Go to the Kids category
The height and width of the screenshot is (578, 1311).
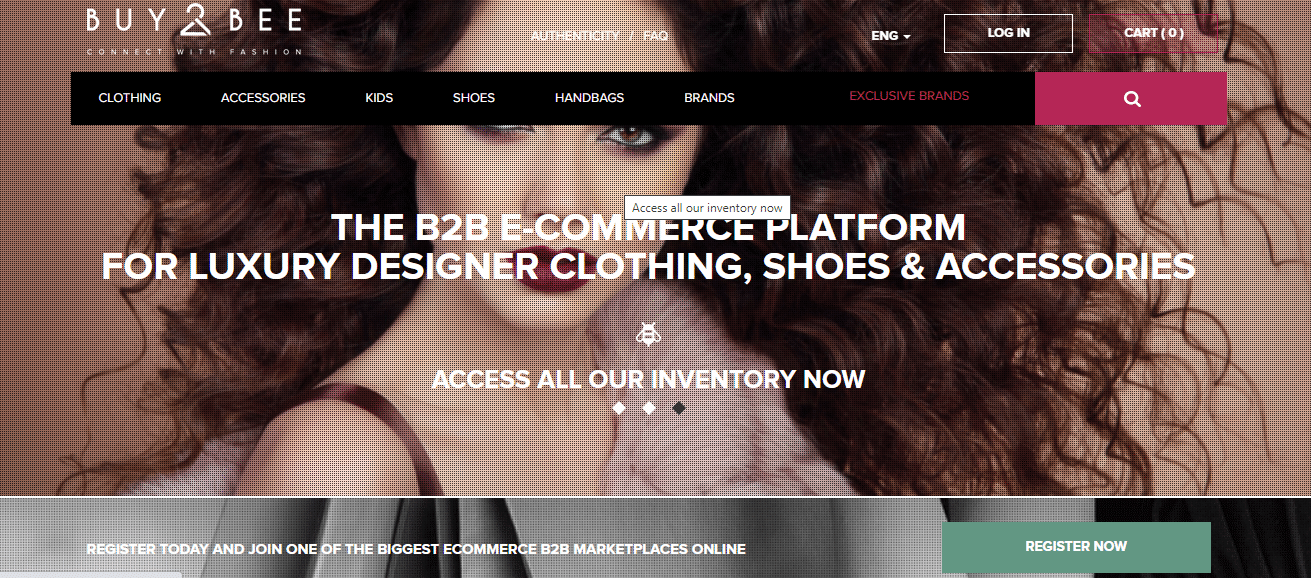pyautogui.click(x=379, y=98)
